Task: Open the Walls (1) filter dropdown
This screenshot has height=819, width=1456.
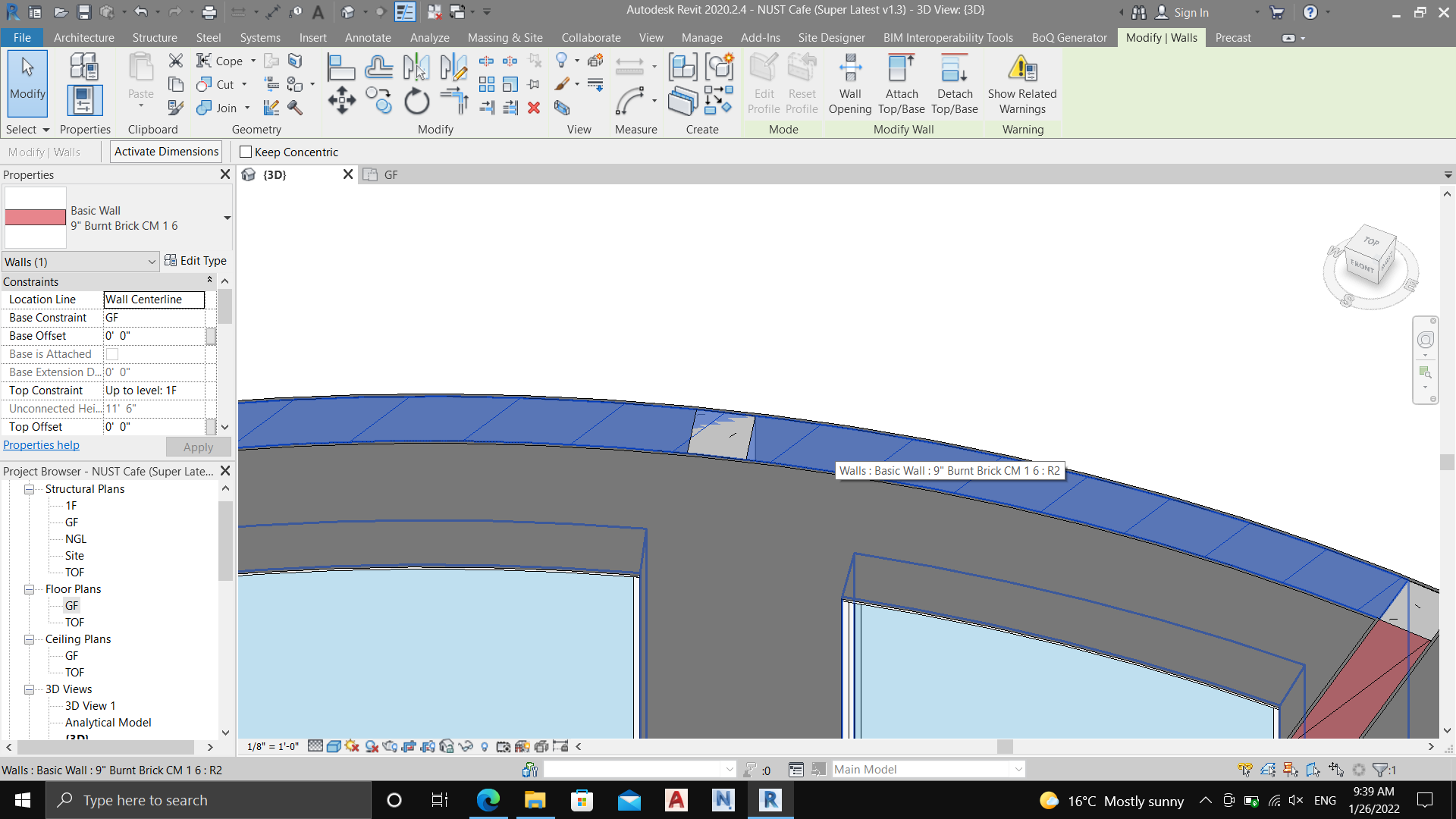Action: (80, 262)
